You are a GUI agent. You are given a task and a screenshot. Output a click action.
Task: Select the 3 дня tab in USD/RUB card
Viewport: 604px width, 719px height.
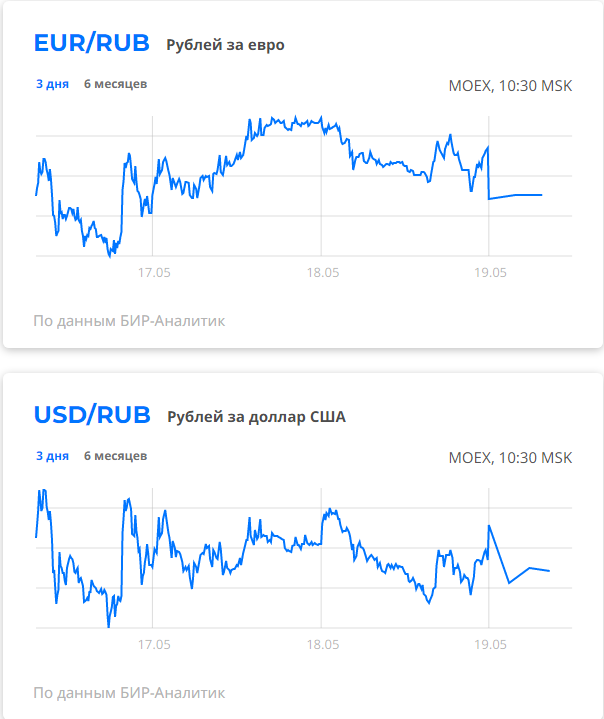pyautogui.click(x=52, y=456)
